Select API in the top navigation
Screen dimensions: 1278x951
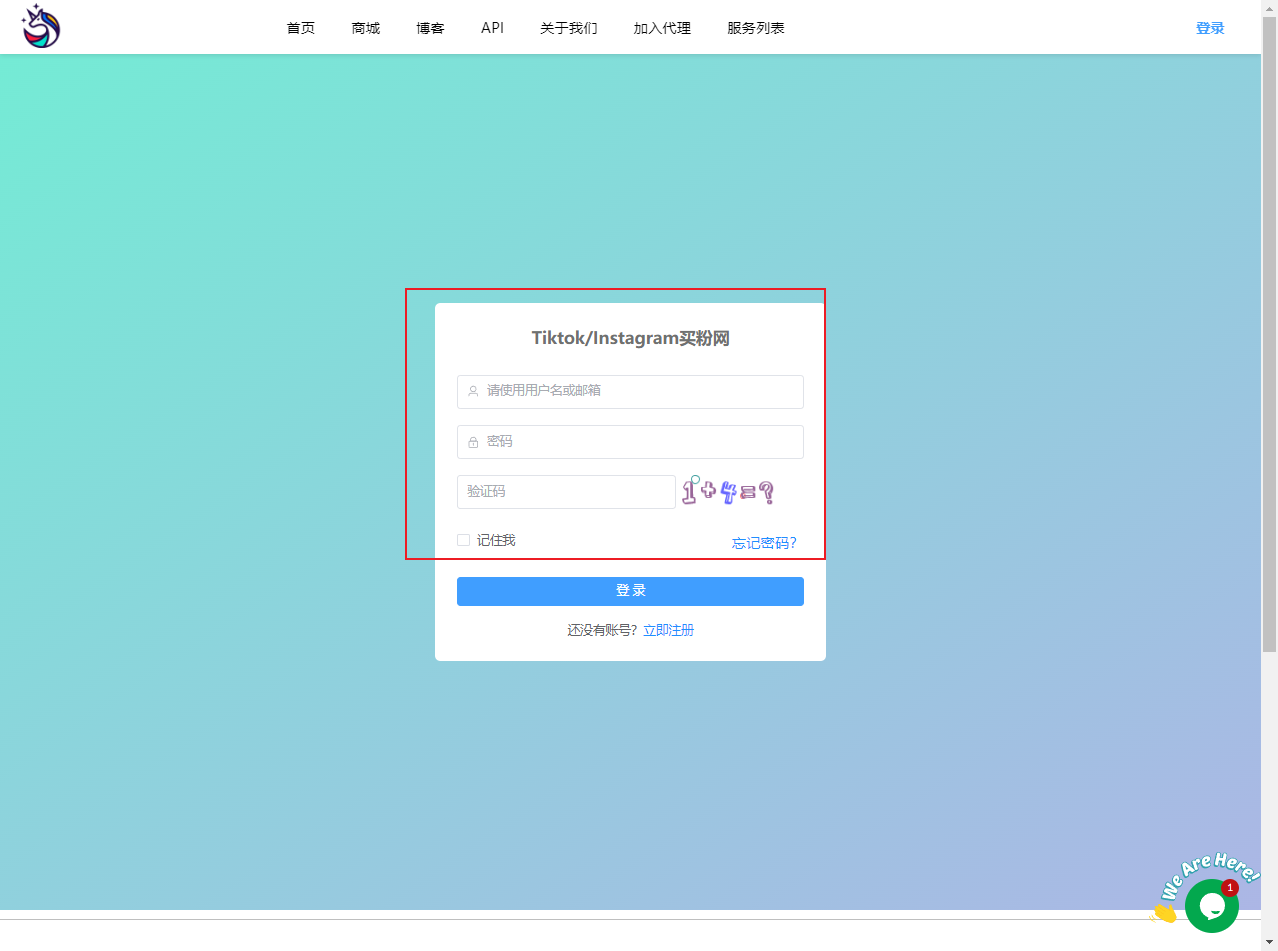(493, 28)
